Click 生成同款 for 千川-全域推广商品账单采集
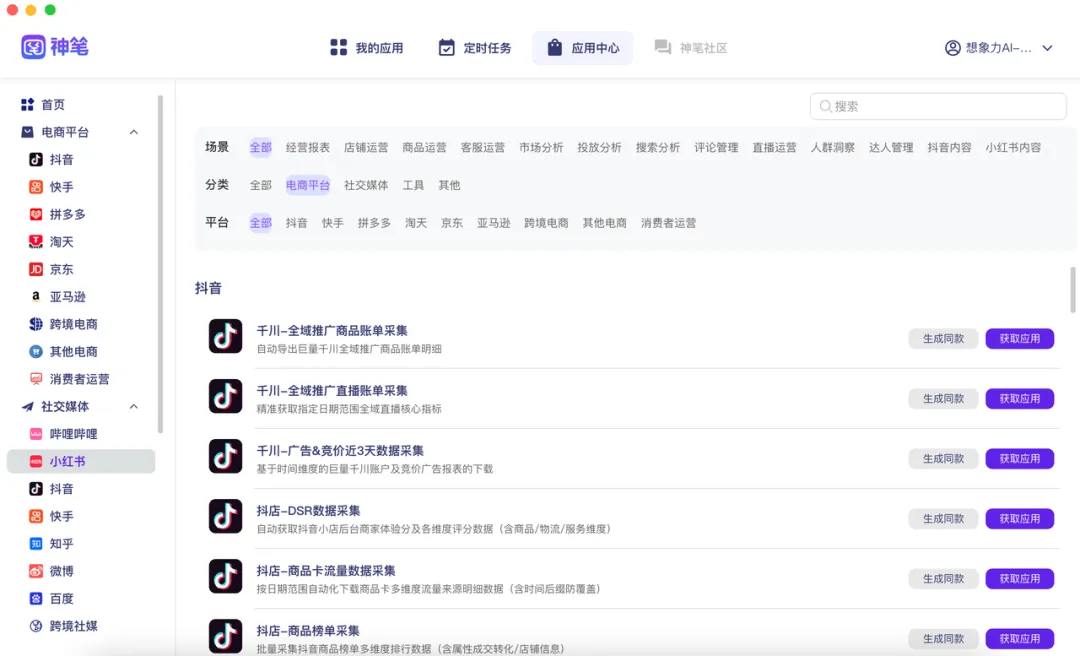The height and width of the screenshot is (656, 1080). (x=944, y=338)
